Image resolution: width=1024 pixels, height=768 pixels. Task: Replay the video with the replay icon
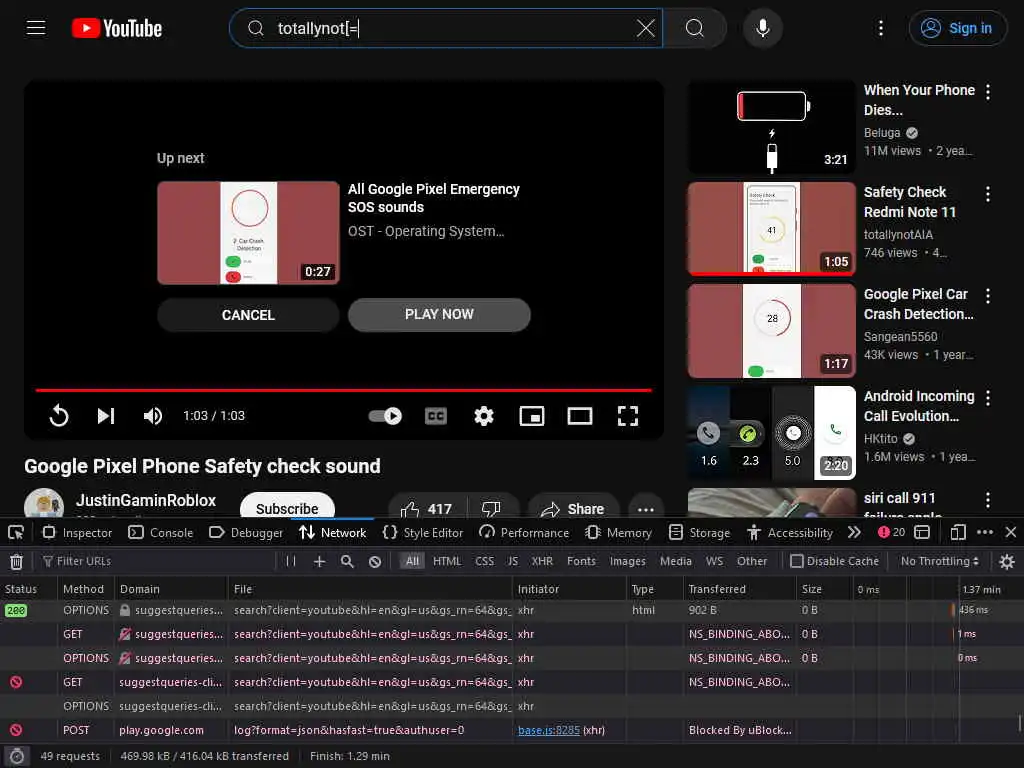click(59, 416)
